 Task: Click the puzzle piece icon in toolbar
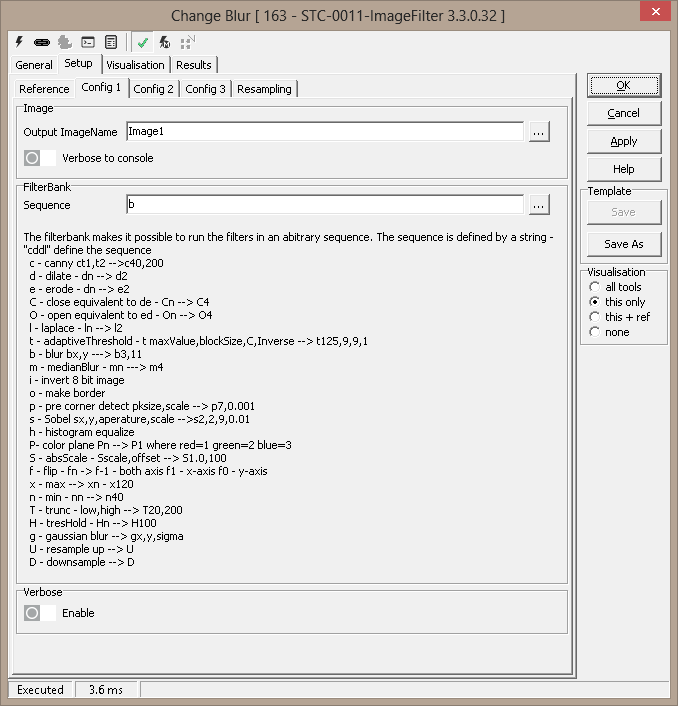click(64, 43)
